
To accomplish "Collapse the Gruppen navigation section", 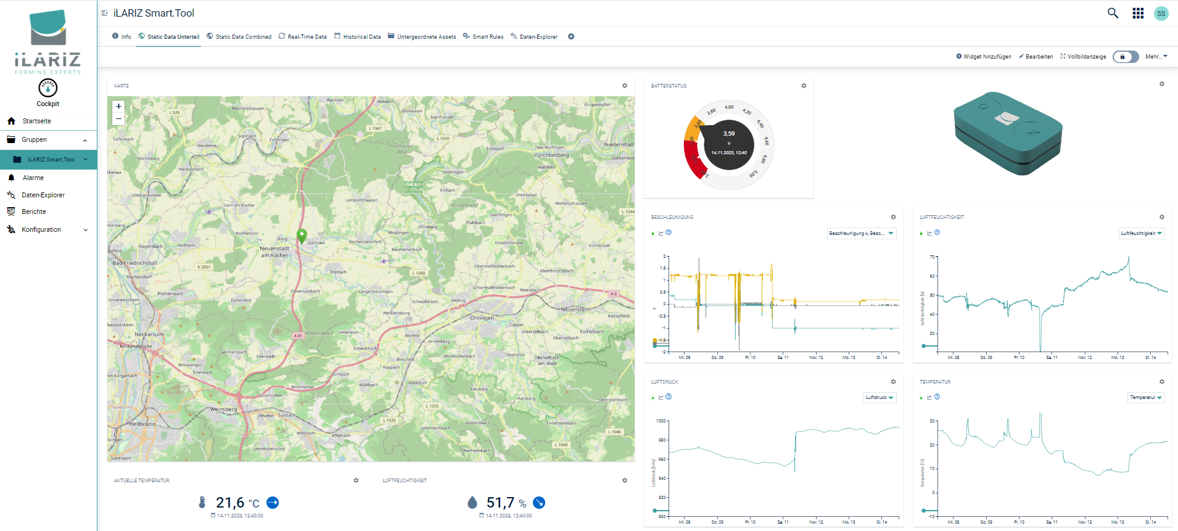I will [84, 140].
